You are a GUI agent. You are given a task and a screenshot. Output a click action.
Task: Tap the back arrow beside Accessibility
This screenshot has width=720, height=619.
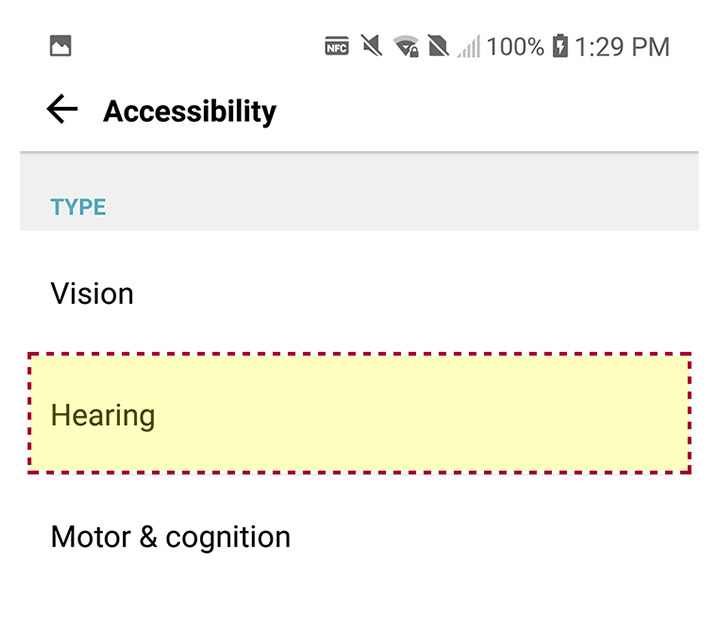pyautogui.click(x=62, y=109)
